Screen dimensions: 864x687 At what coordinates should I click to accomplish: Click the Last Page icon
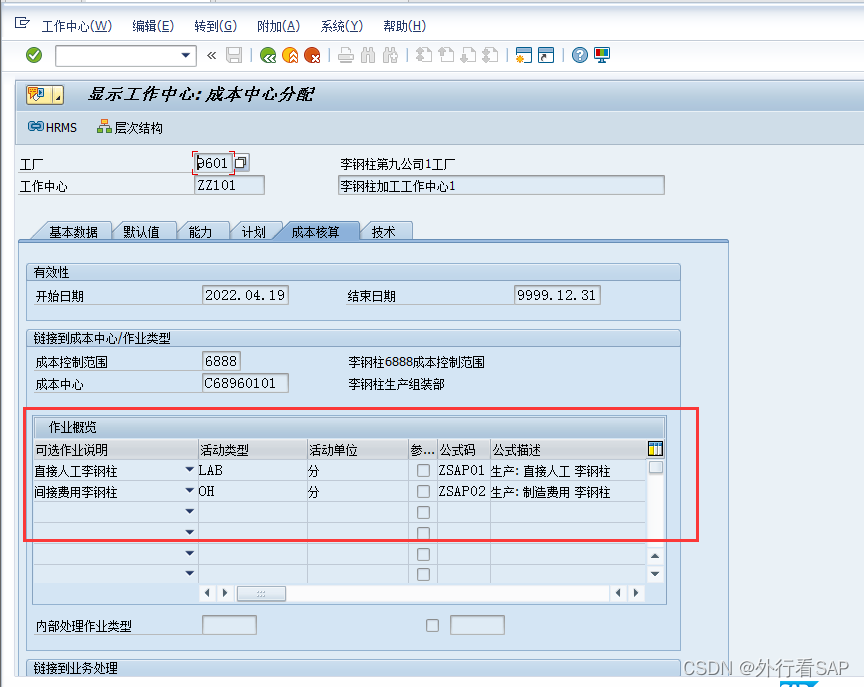point(490,55)
